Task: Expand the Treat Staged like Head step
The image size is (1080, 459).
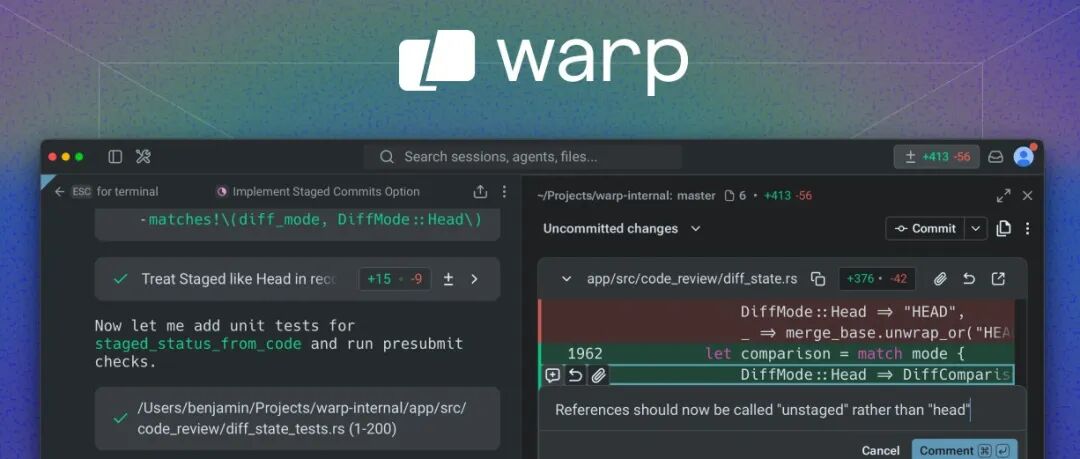Action: coord(474,279)
